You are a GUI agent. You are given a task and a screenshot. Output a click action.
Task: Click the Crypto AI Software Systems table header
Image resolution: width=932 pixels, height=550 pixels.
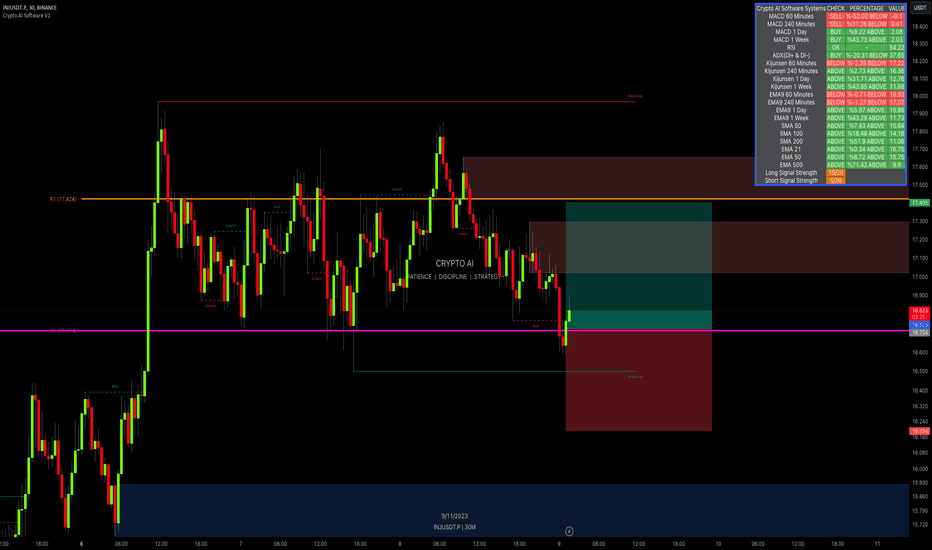(791, 8)
